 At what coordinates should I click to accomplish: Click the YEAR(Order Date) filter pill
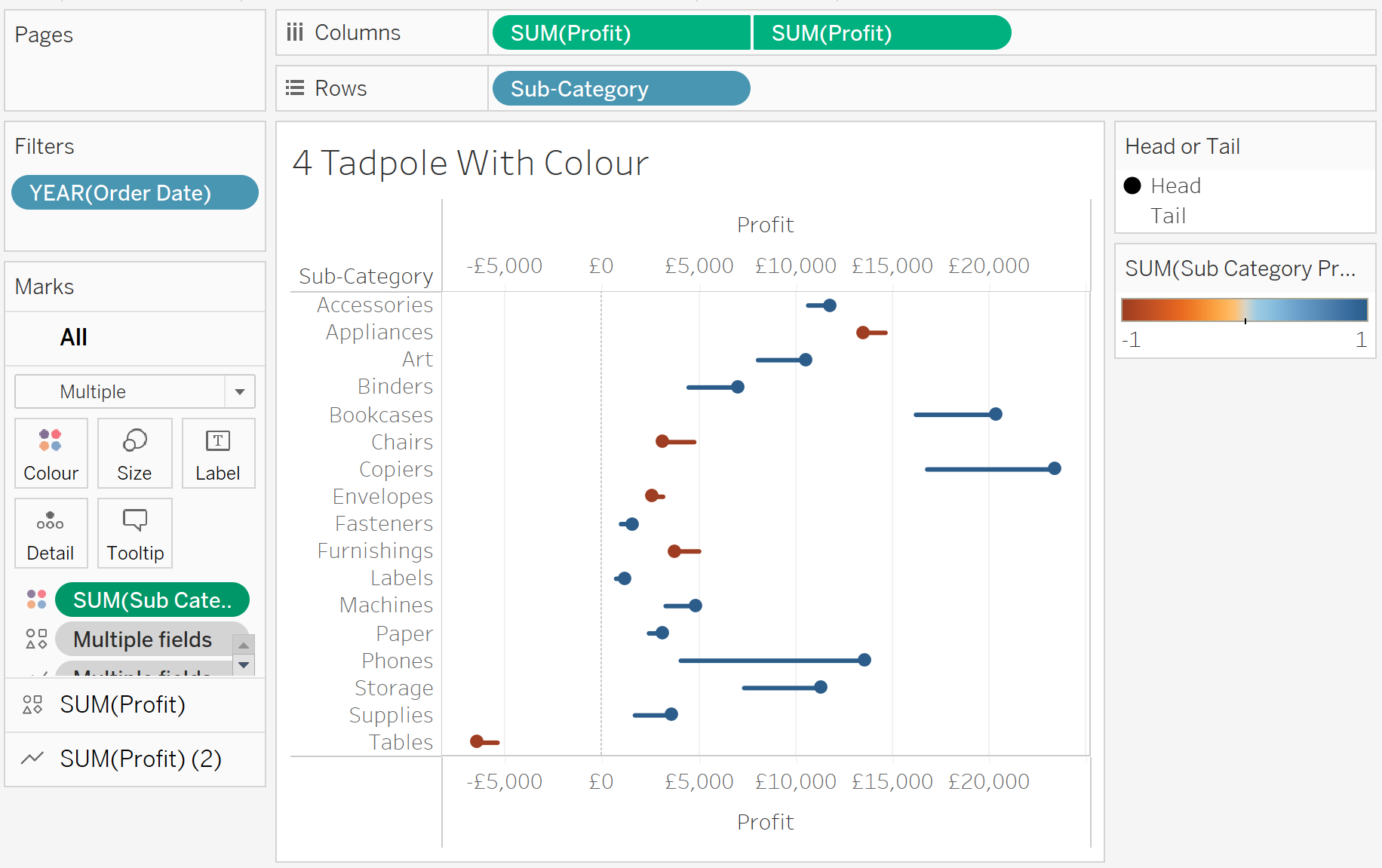tap(134, 192)
